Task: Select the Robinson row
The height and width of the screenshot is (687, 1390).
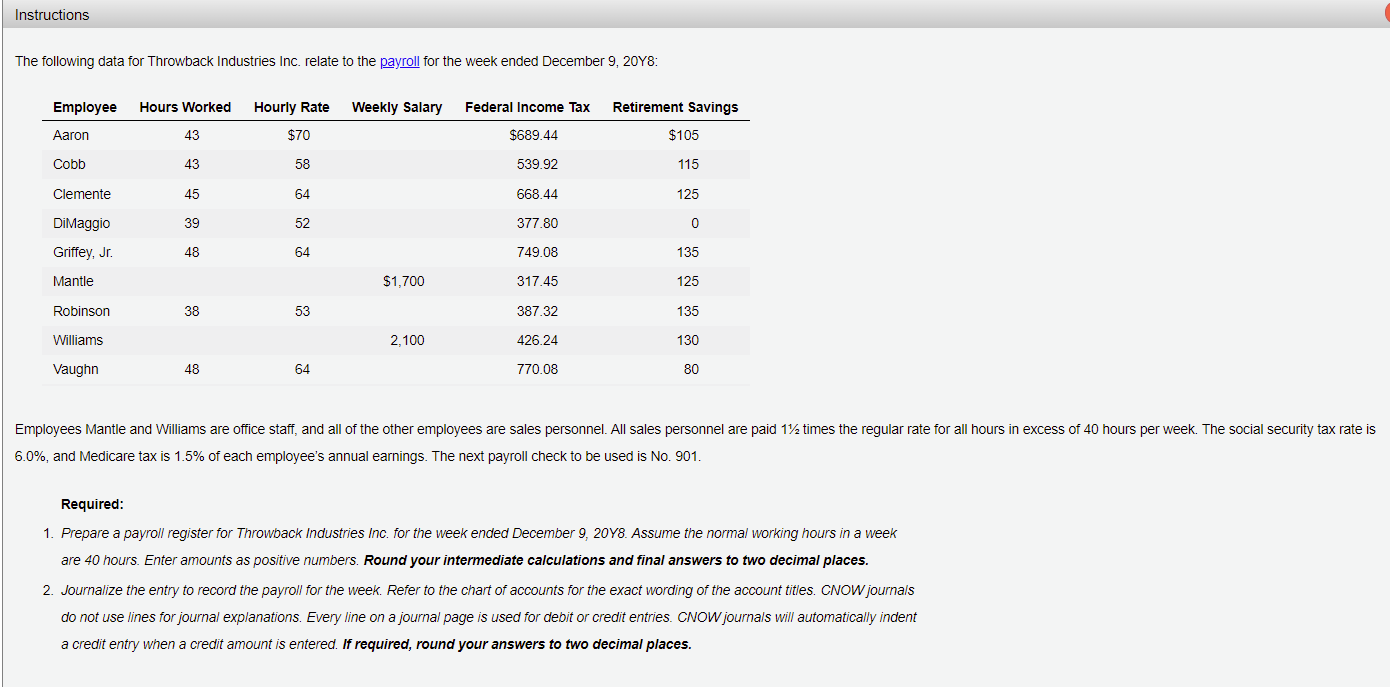Action: (x=81, y=311)
